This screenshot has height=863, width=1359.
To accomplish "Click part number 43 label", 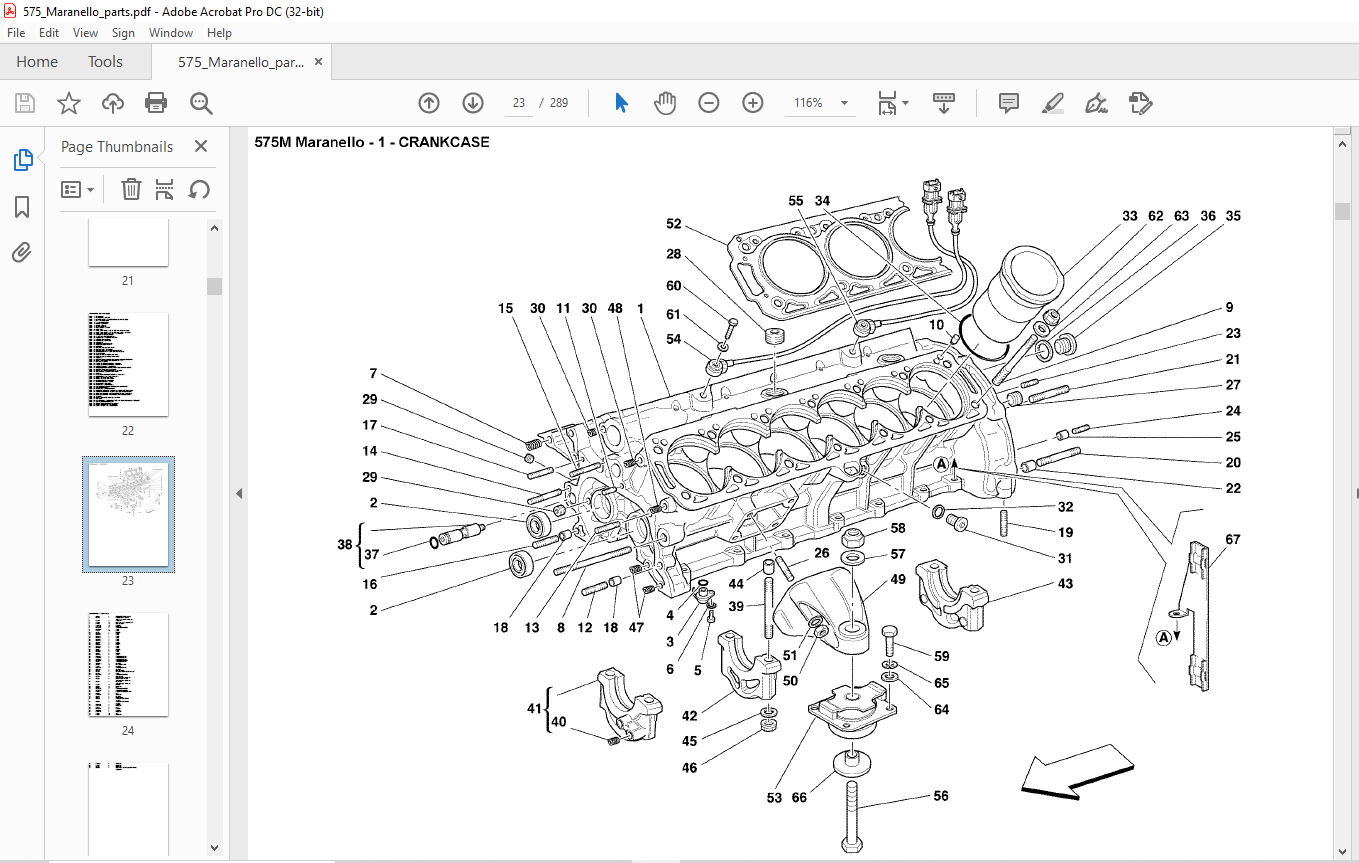I will pyautogui.click(x=1066, y=584).
